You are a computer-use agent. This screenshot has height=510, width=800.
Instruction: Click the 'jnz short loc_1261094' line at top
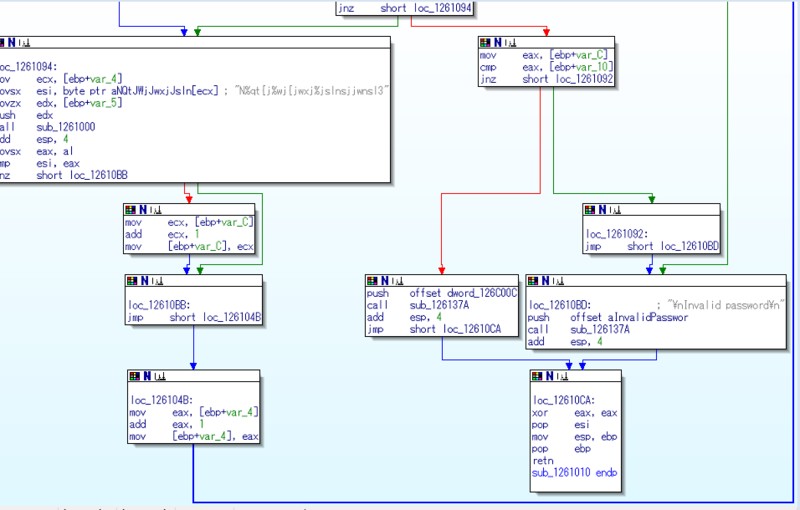[x=405, y=8]
